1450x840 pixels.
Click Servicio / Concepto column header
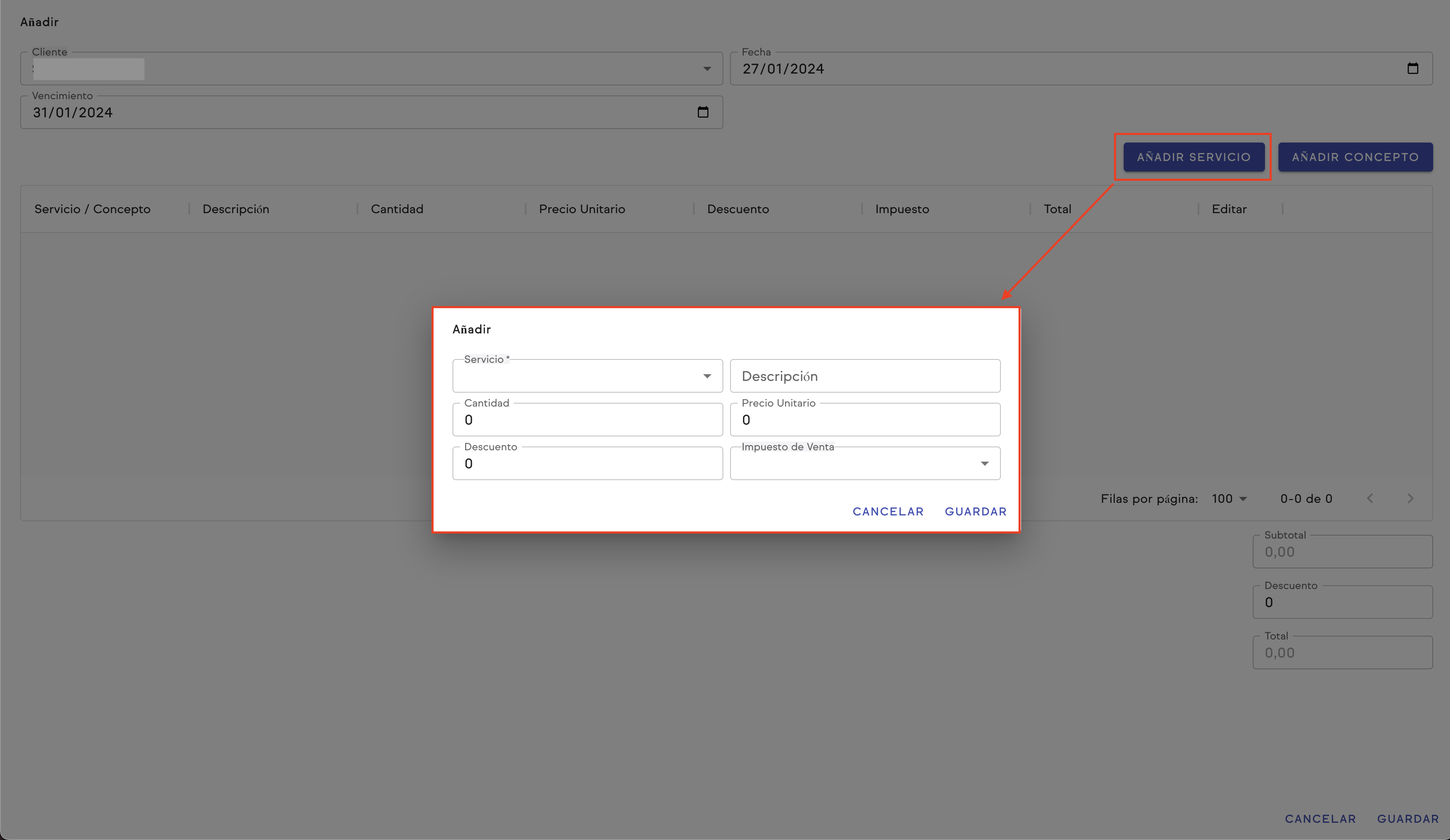click(x=93, y=209)
